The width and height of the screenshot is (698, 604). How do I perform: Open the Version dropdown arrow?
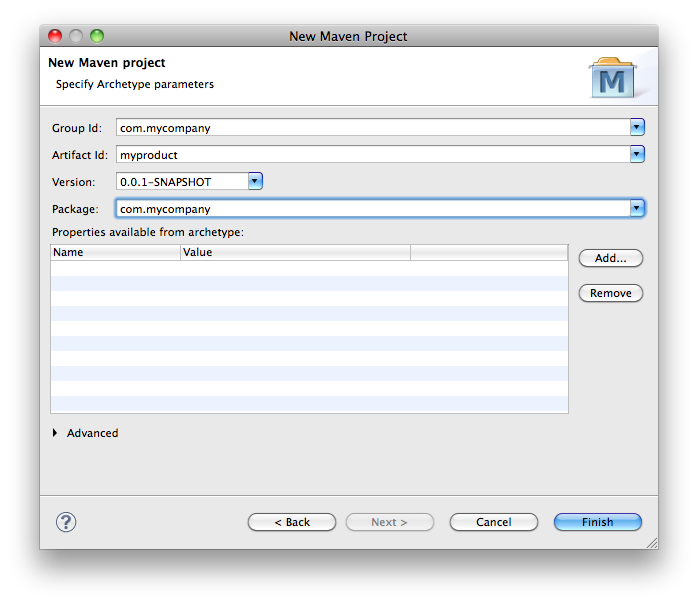tap(255, 181)
